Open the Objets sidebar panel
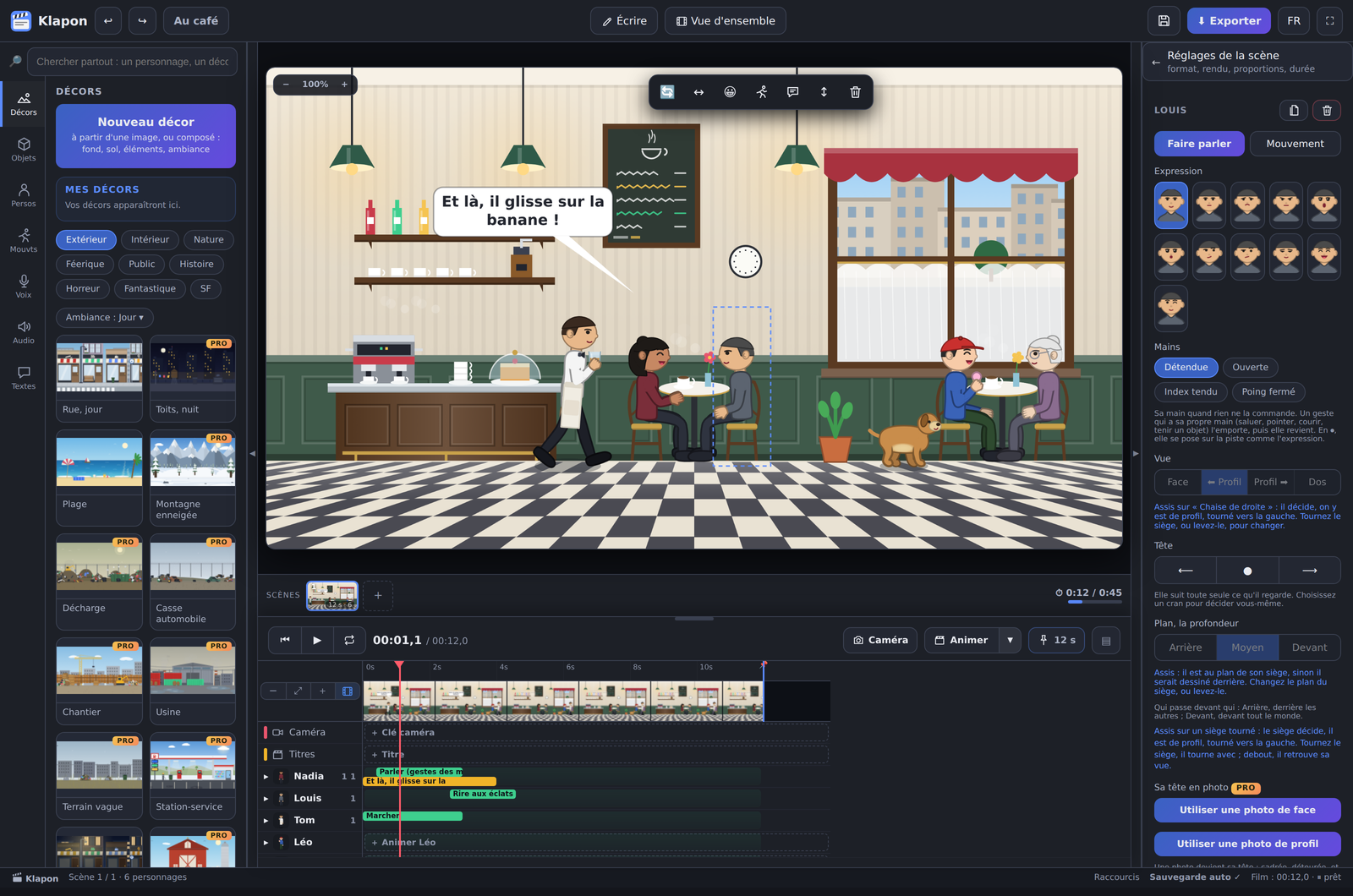 24,150
